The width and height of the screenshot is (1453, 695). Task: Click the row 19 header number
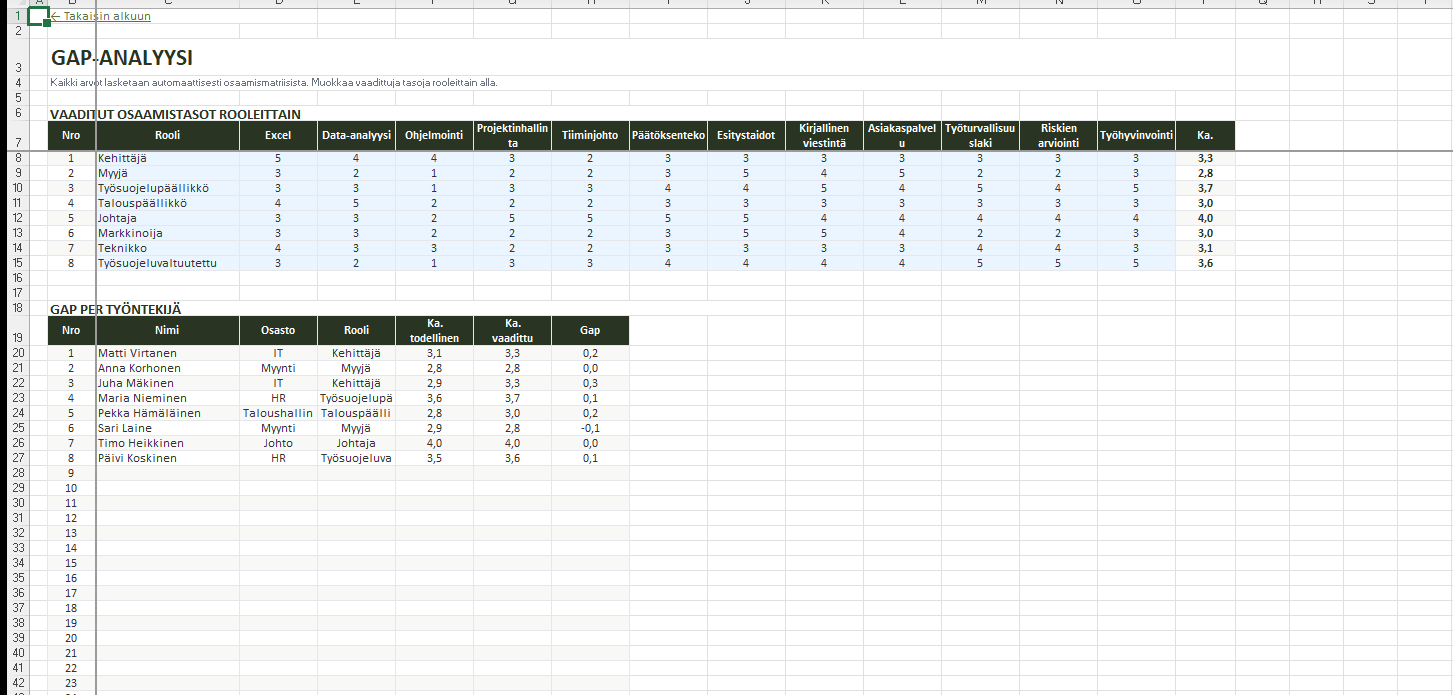point(17,338)
